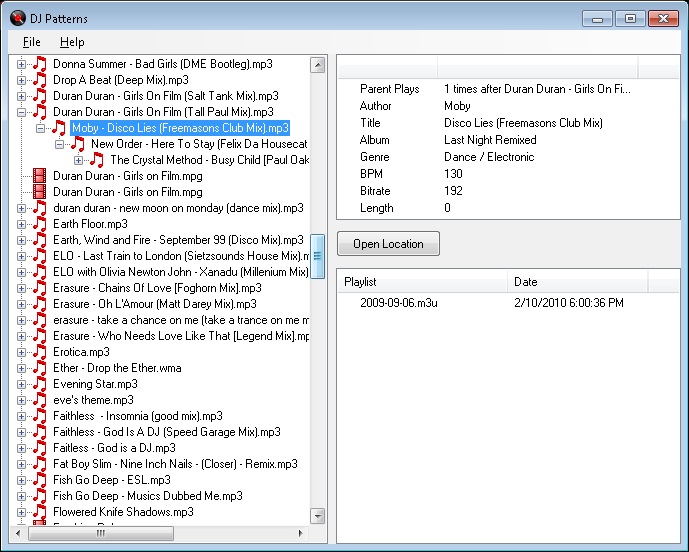Click music note icon for Erasure - Oh L'Amour
Image resolution: width=689 pixels, height=552 pixels.
pos(40,304)
